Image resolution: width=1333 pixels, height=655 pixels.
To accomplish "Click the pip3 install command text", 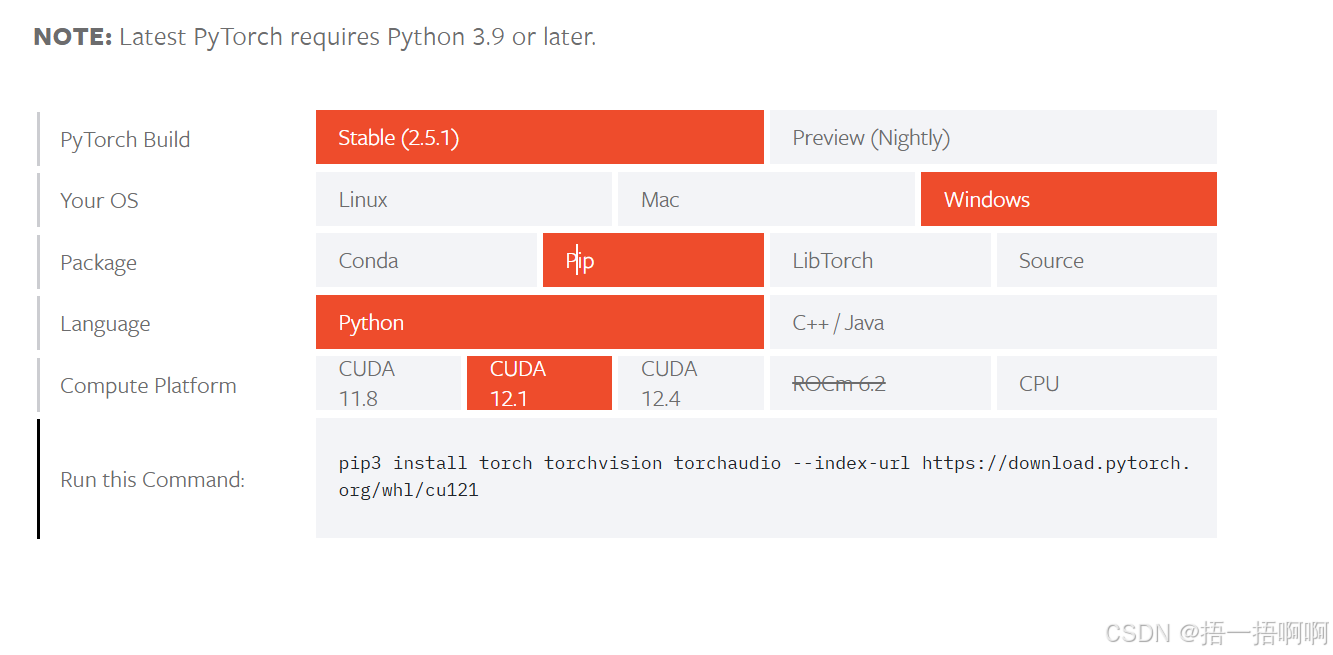I will pos(765,477).
